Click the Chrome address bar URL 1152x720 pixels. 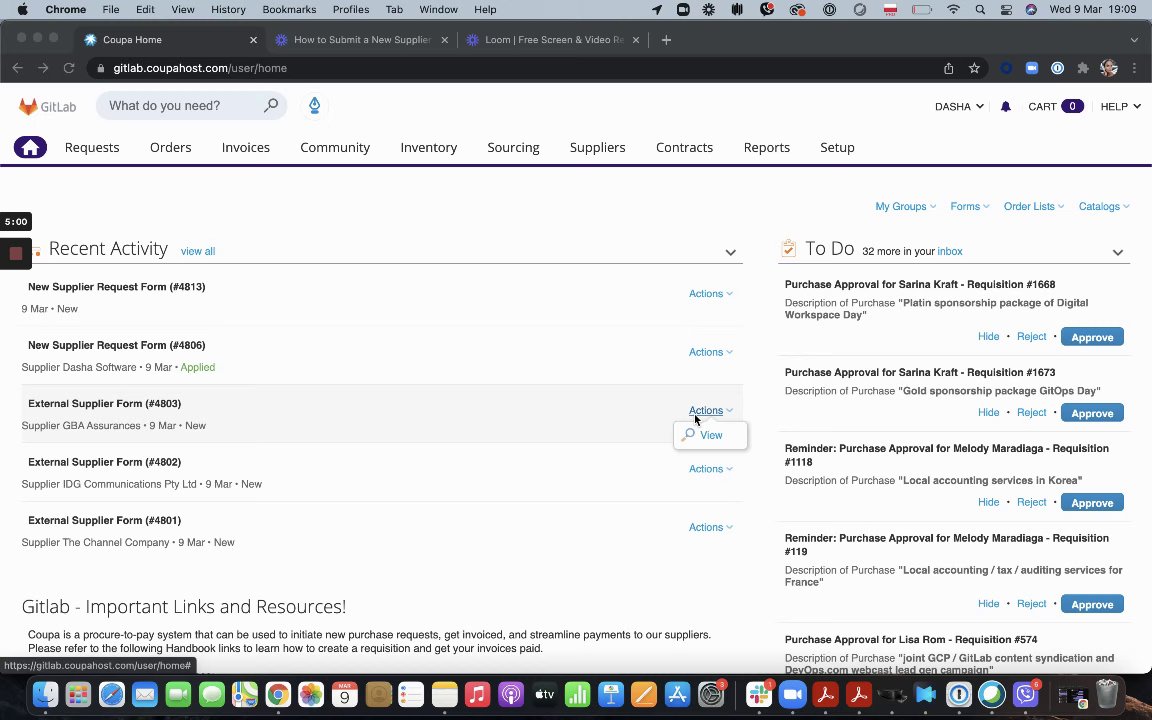200,68
